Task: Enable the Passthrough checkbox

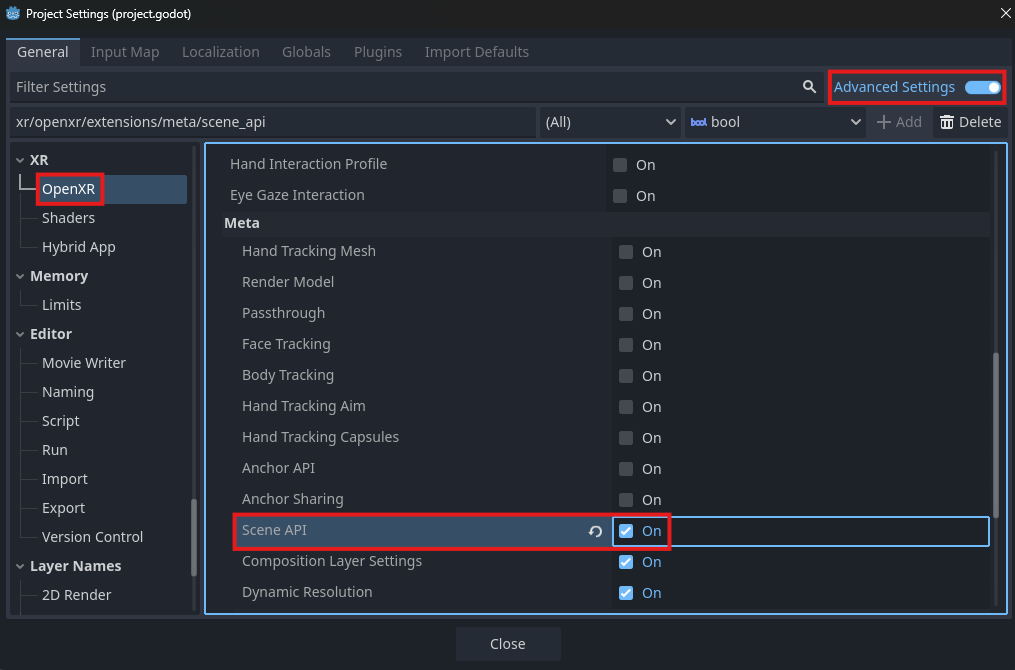Action: click(x=625, y=314)
